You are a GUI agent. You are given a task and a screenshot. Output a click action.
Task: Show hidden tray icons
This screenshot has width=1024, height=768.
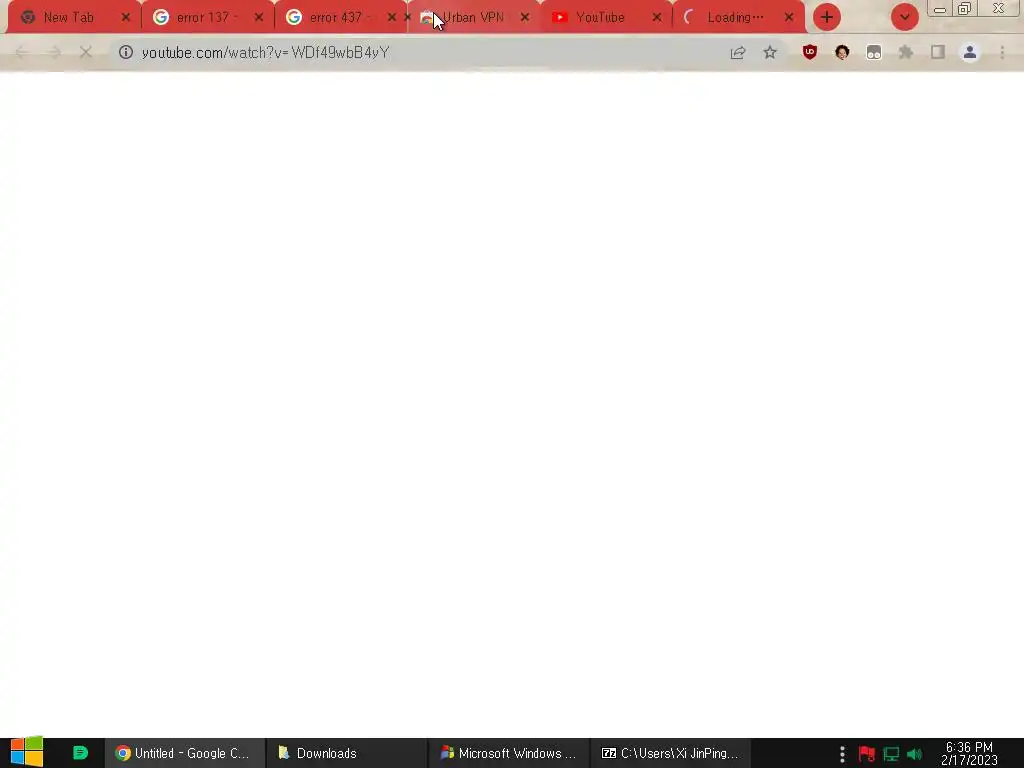point(842,754)
